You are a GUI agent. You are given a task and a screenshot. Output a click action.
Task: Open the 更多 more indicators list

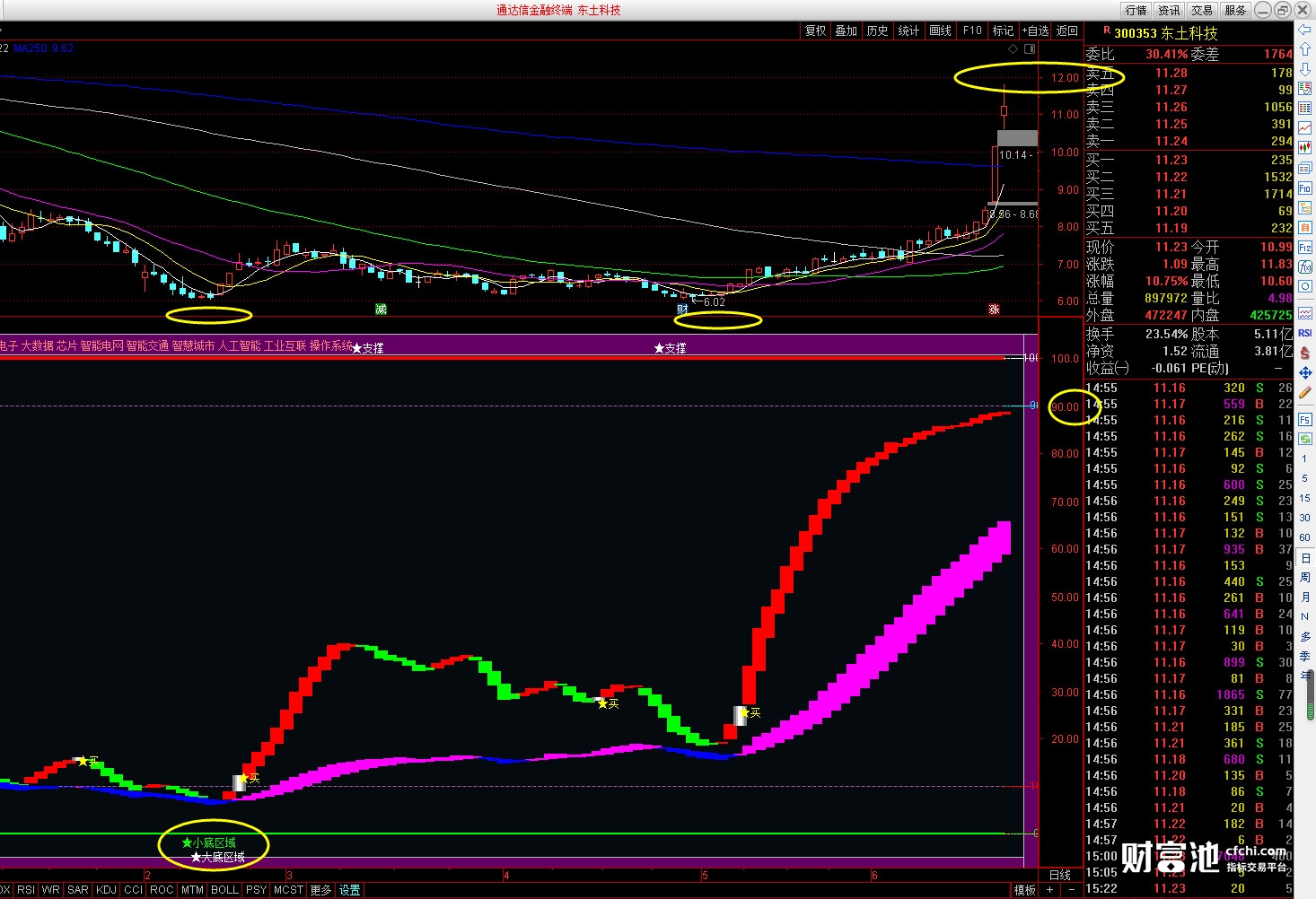point(320,890)
